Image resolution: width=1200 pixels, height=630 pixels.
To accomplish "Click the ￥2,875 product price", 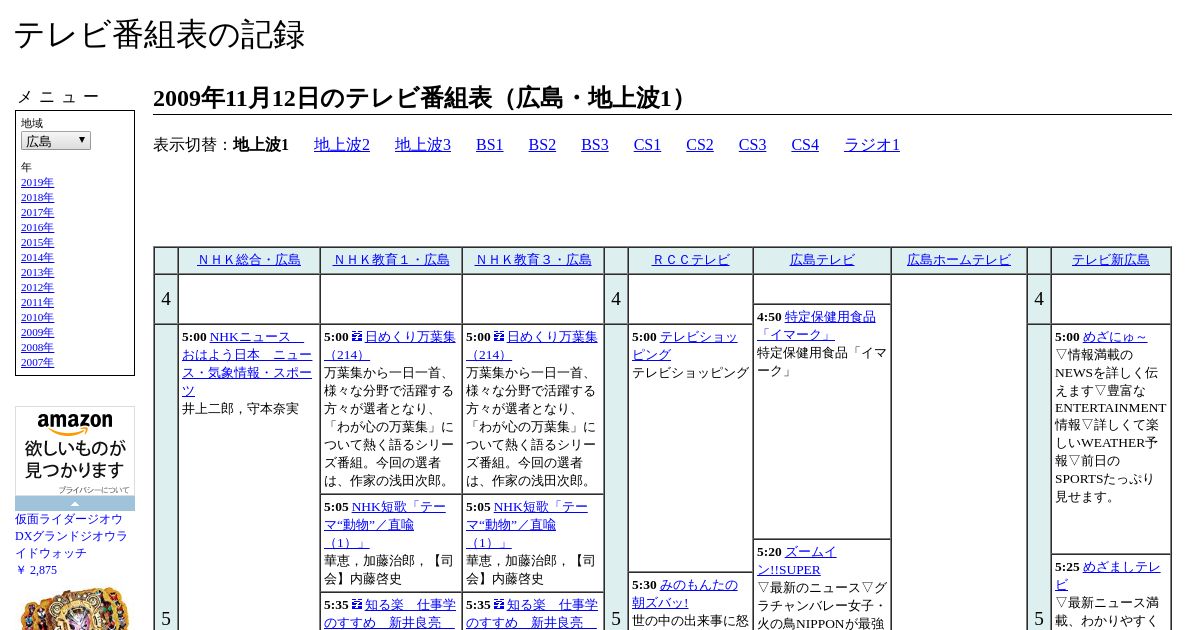I will click(36, 570).
